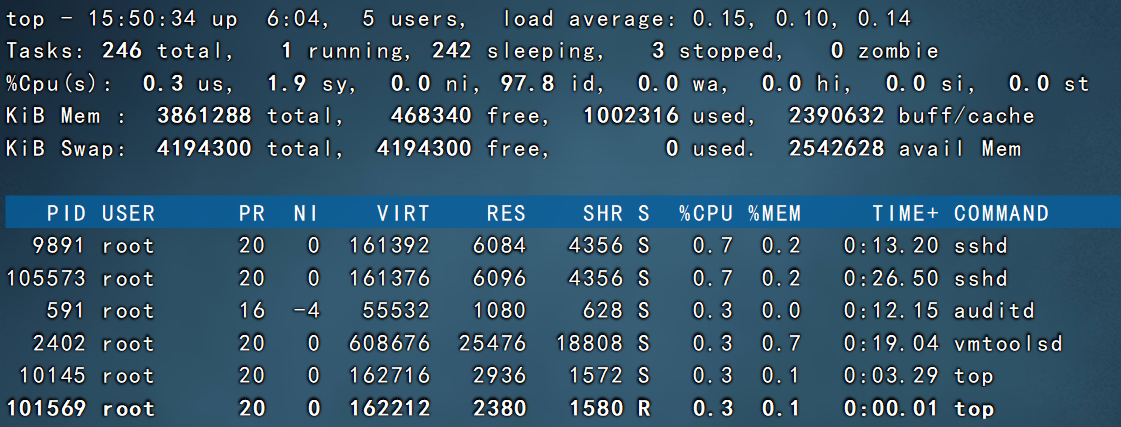Select PID 10145 in process list
Screen dimensions: 1121x427
(53, 376)
